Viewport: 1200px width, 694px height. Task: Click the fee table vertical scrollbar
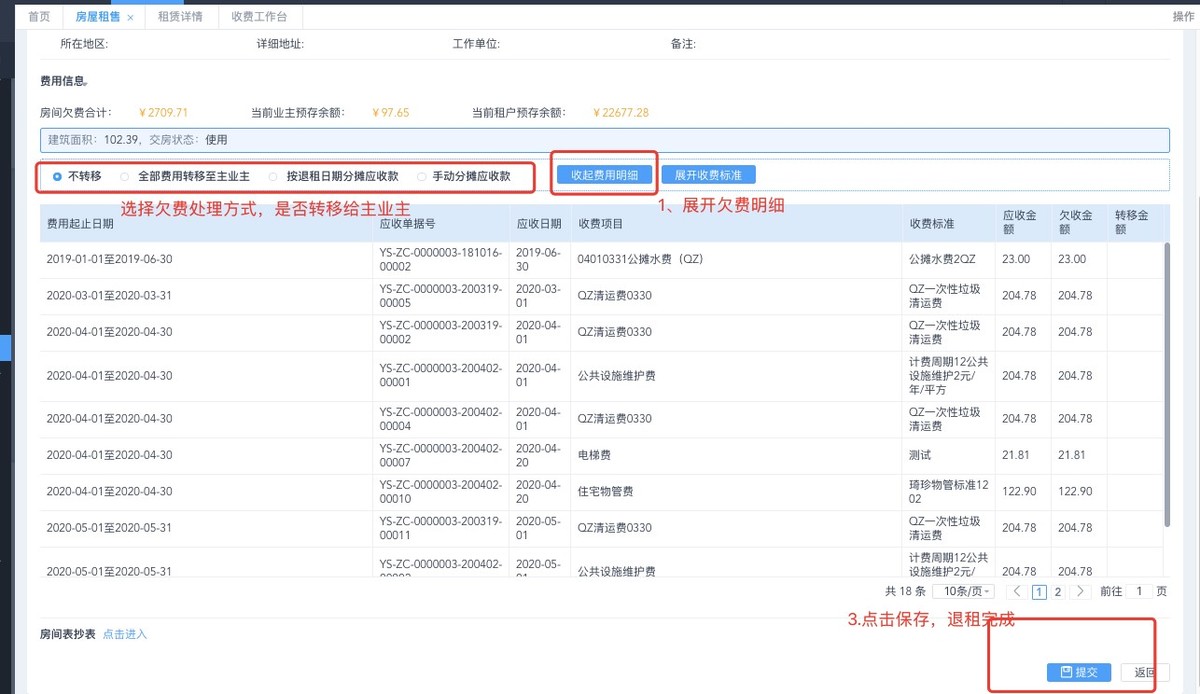point(1166,384)
